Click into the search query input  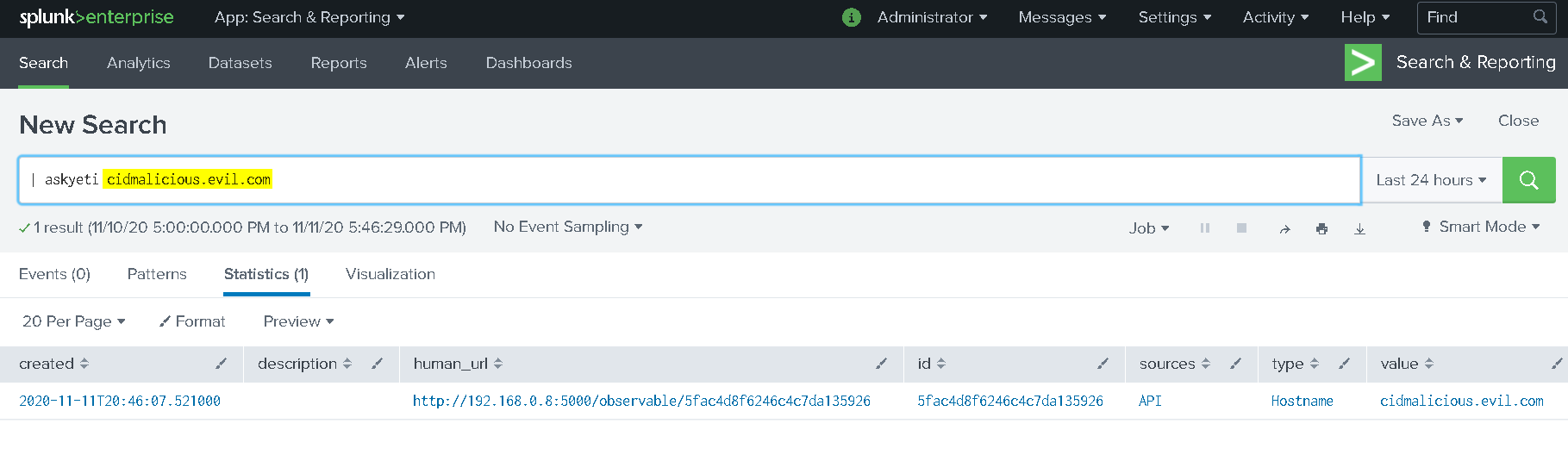[x=690, y=180]
